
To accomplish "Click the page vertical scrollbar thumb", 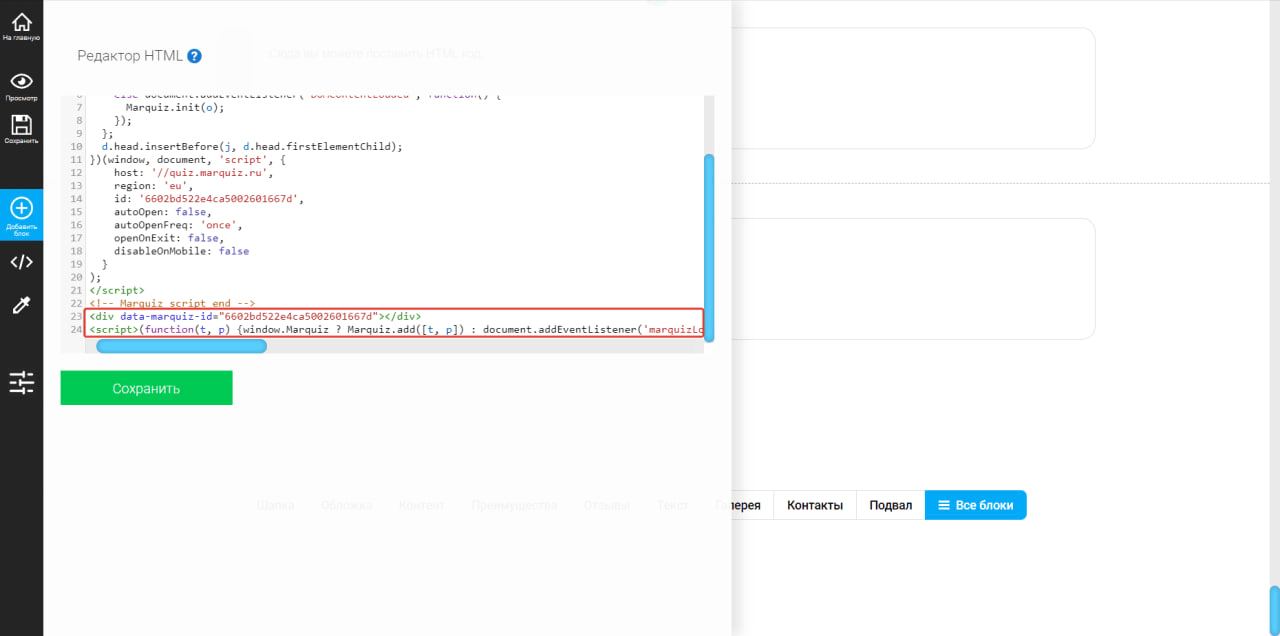I will click(x=1274, y=610).
